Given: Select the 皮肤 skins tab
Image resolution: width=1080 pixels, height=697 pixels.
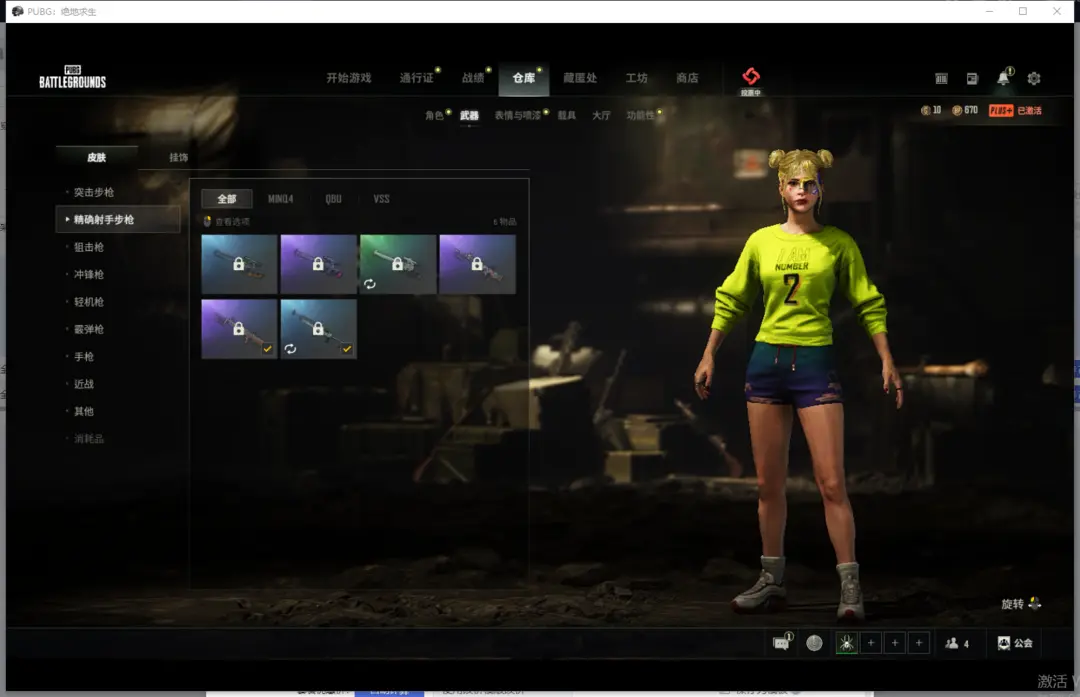Looking at the screenshot, I should [x=96, y=157].
